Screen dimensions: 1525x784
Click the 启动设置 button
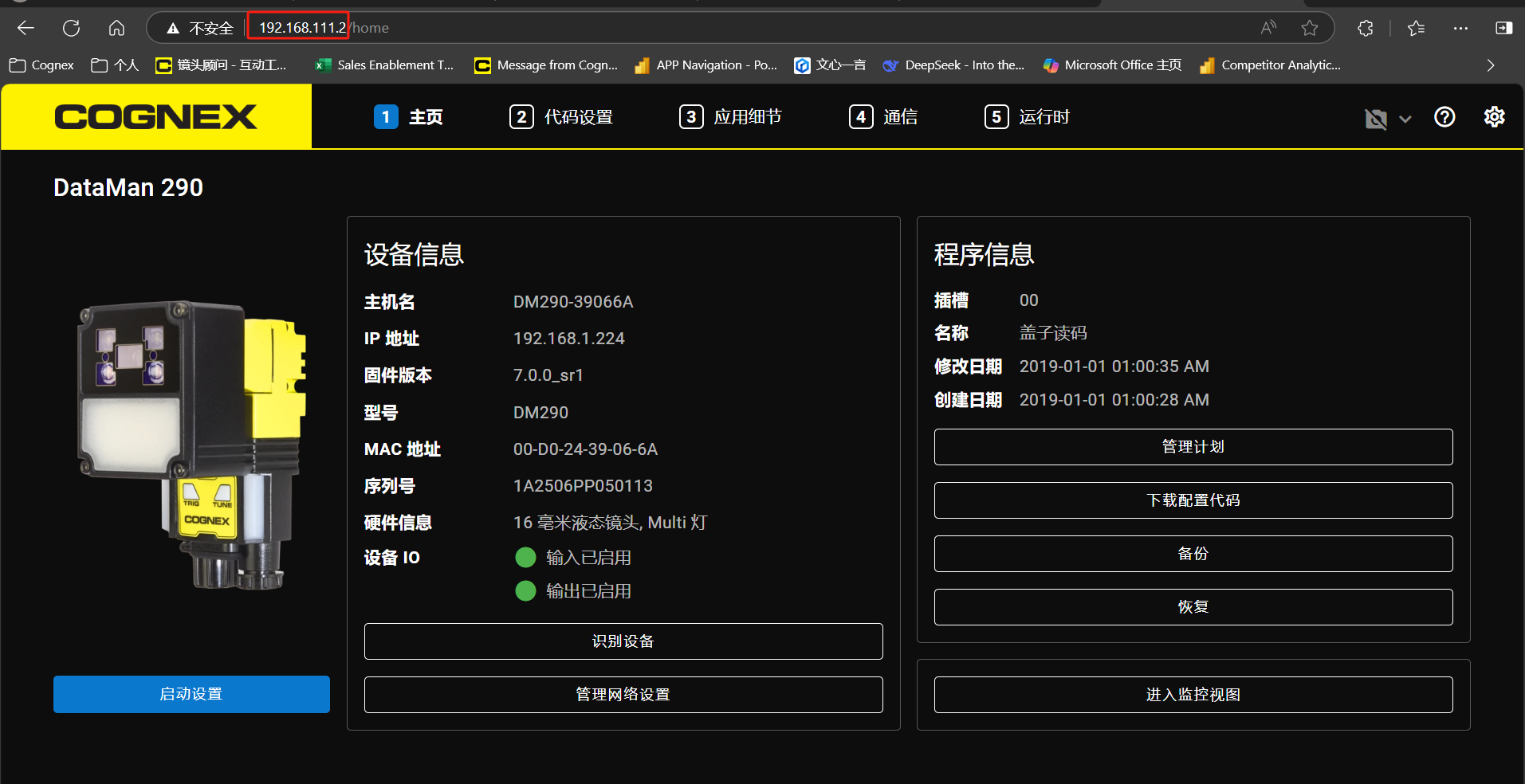[191, 693]
